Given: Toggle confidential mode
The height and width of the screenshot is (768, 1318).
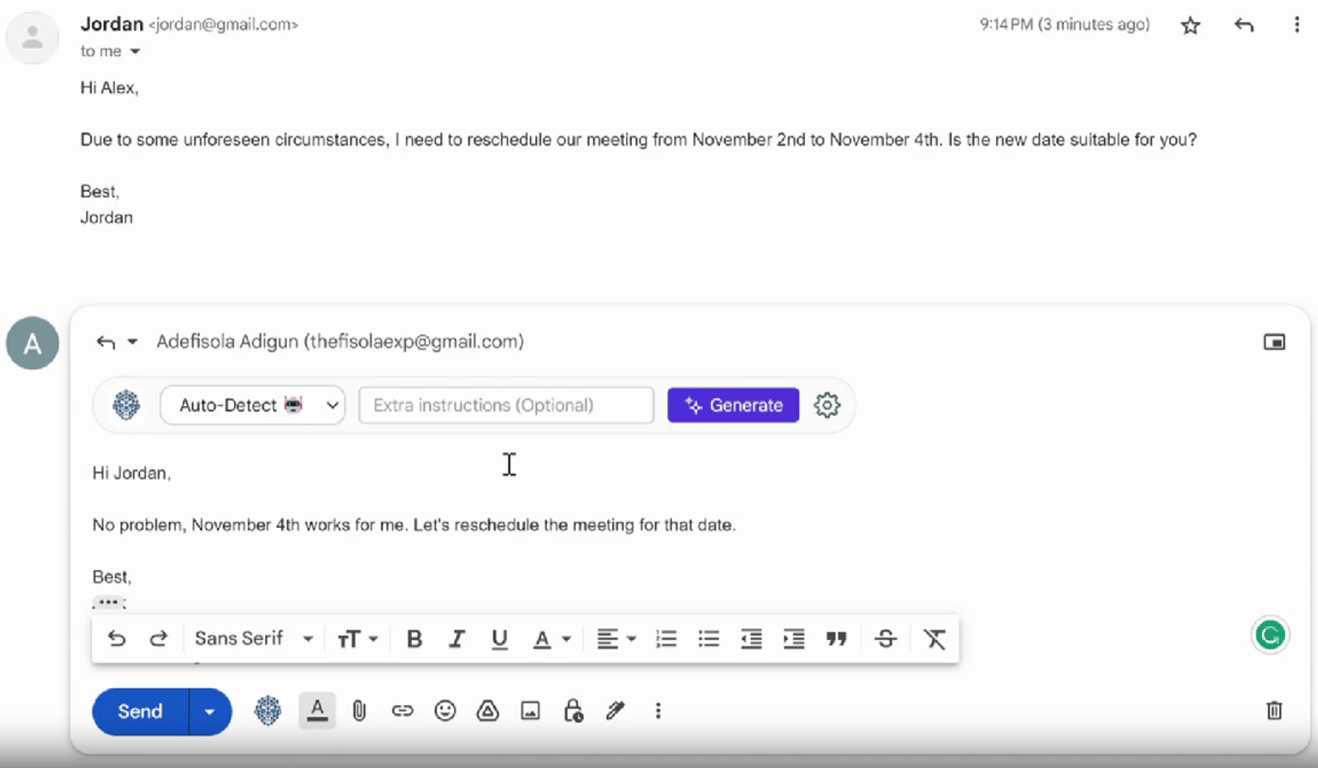Looking at the screenshot, I should pyautogui.click(x=573, y=711).
